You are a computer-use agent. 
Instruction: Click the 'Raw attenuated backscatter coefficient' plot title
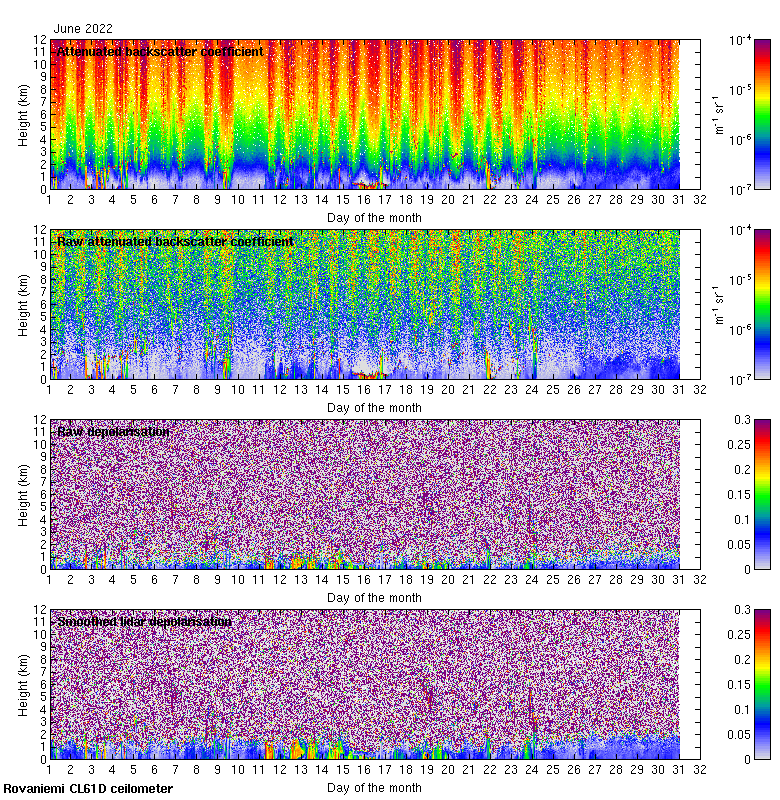pos(176,242)
